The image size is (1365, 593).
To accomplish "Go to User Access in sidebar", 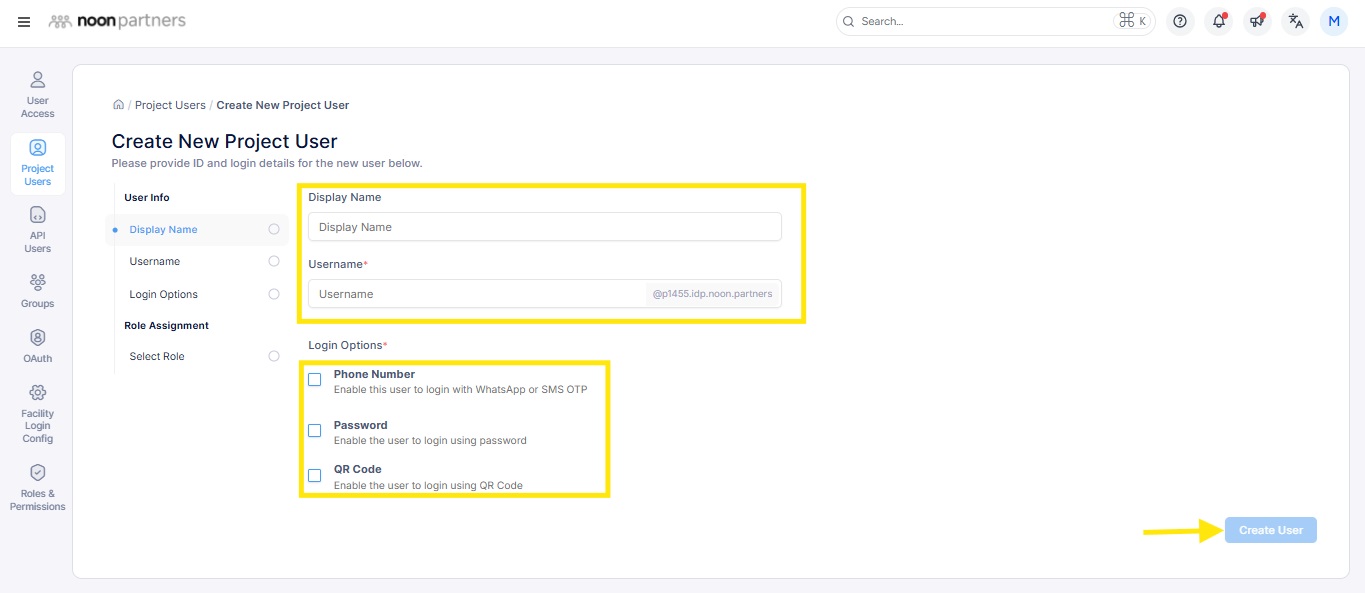I will 37,94.
